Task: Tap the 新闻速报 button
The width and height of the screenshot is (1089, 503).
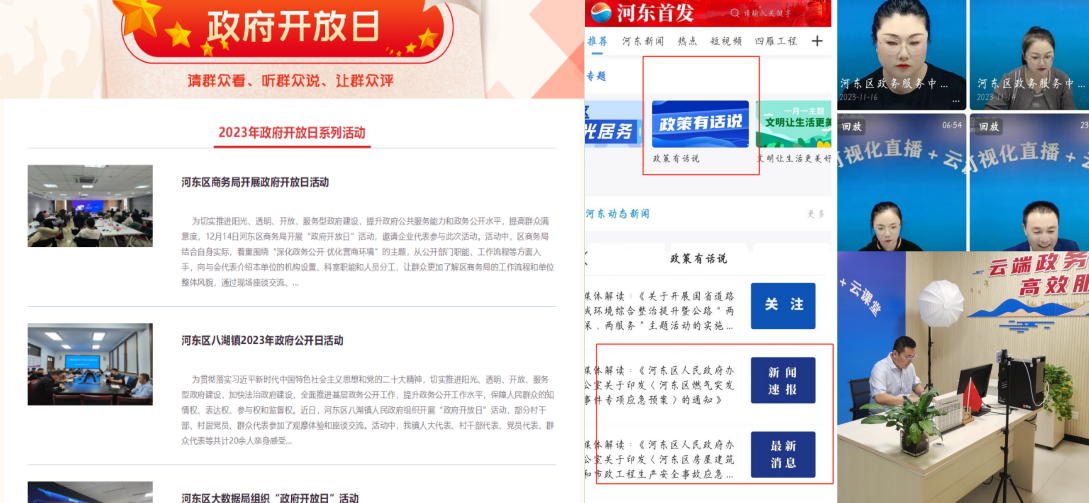Action: tap(783, 380)
